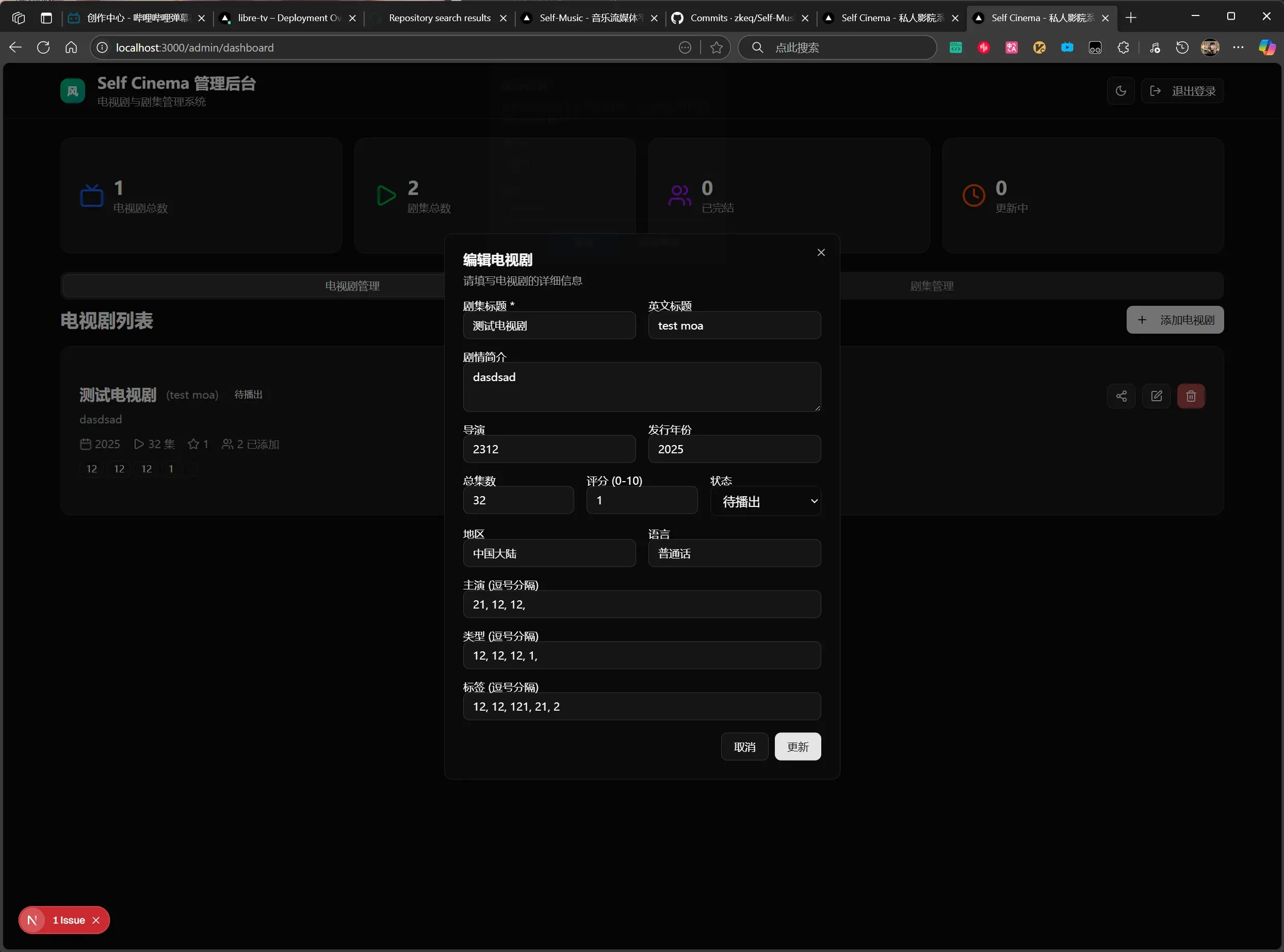Click the browser refresh icon

[43, 48]
